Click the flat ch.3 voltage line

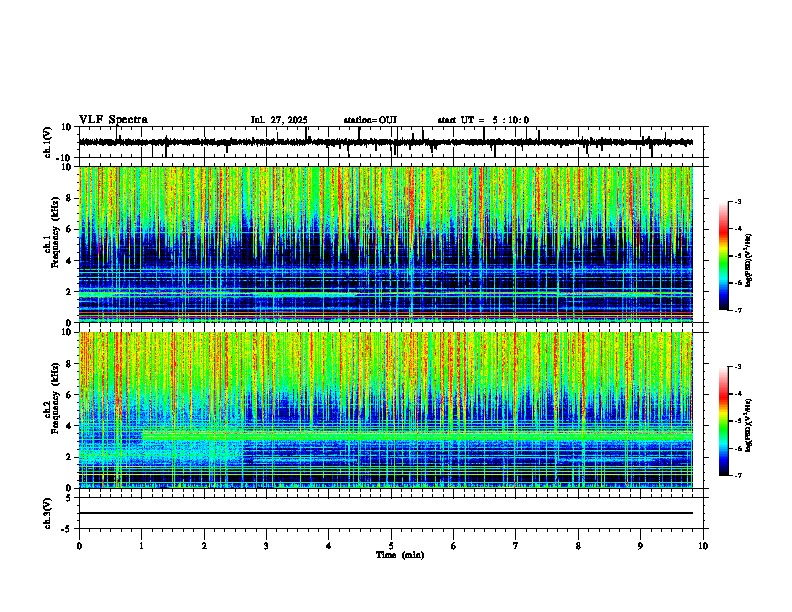(x=386, y=513)
